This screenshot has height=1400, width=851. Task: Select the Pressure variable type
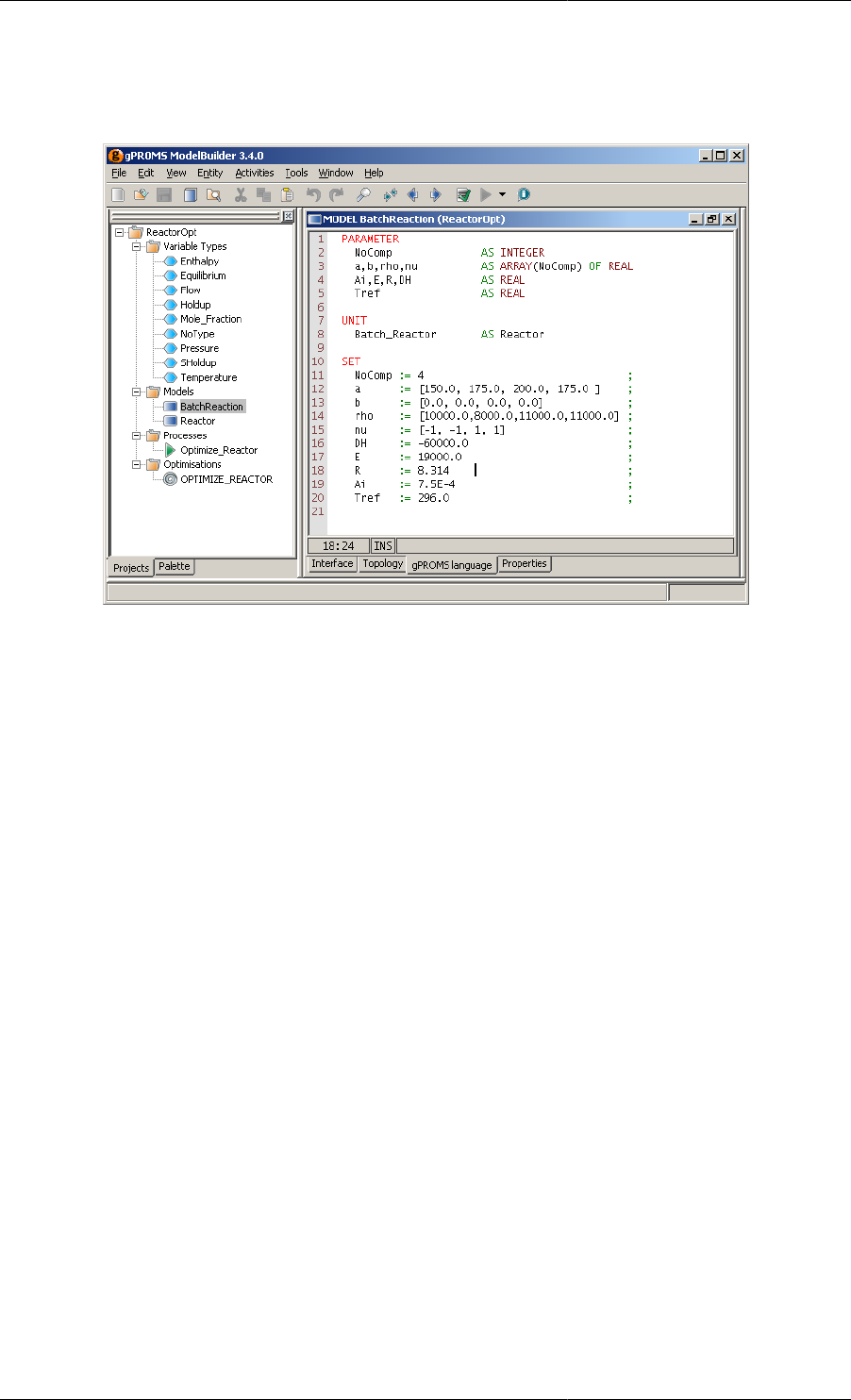[199, 348]
